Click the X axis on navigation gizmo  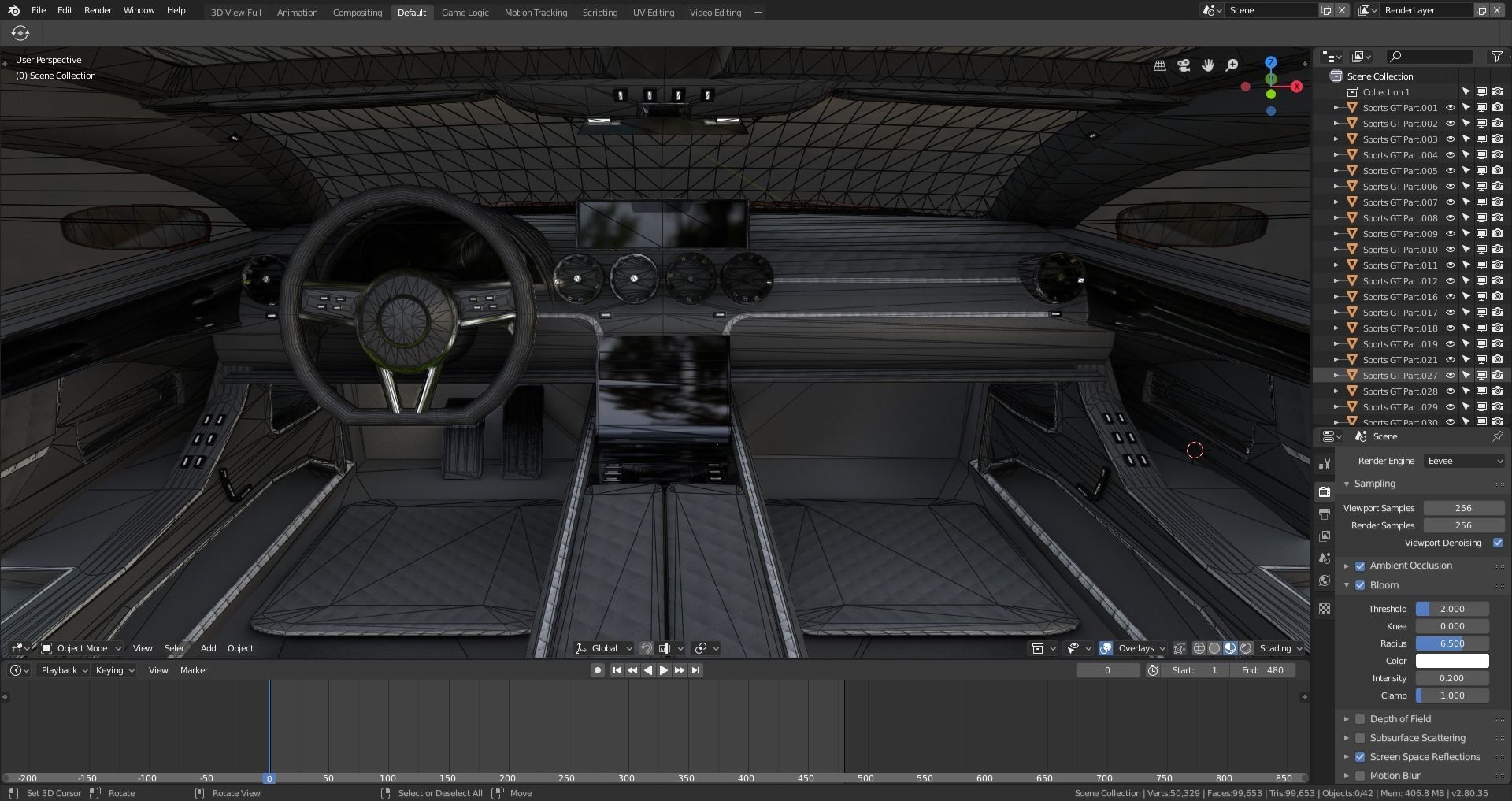1296,87
